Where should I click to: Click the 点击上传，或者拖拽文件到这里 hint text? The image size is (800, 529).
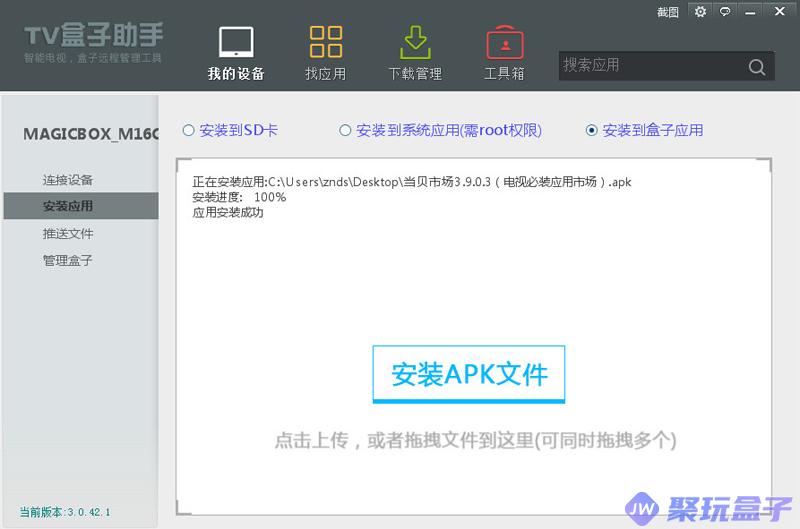[476, 440]
